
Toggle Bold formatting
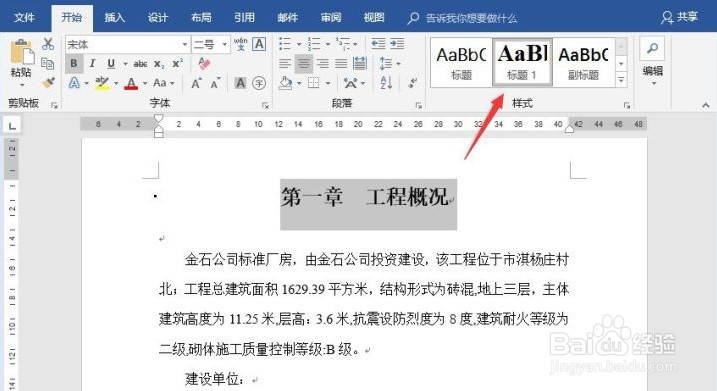coord(74,64)
